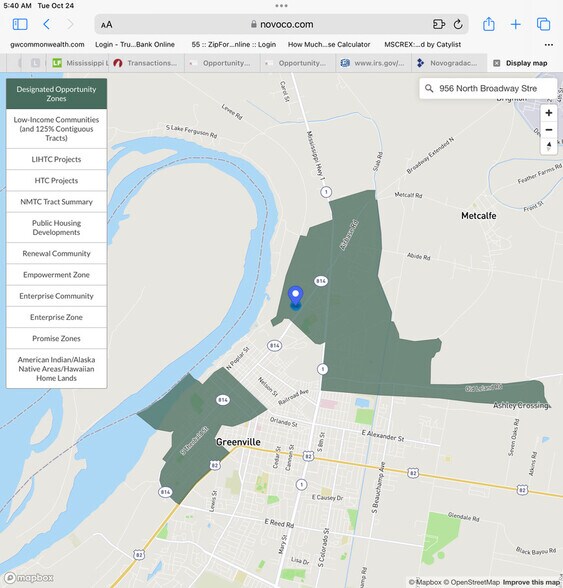Open gwcommonwealth.com bookmark
The height and width of the screenshot is (588, 563).
tap(47, 45)
